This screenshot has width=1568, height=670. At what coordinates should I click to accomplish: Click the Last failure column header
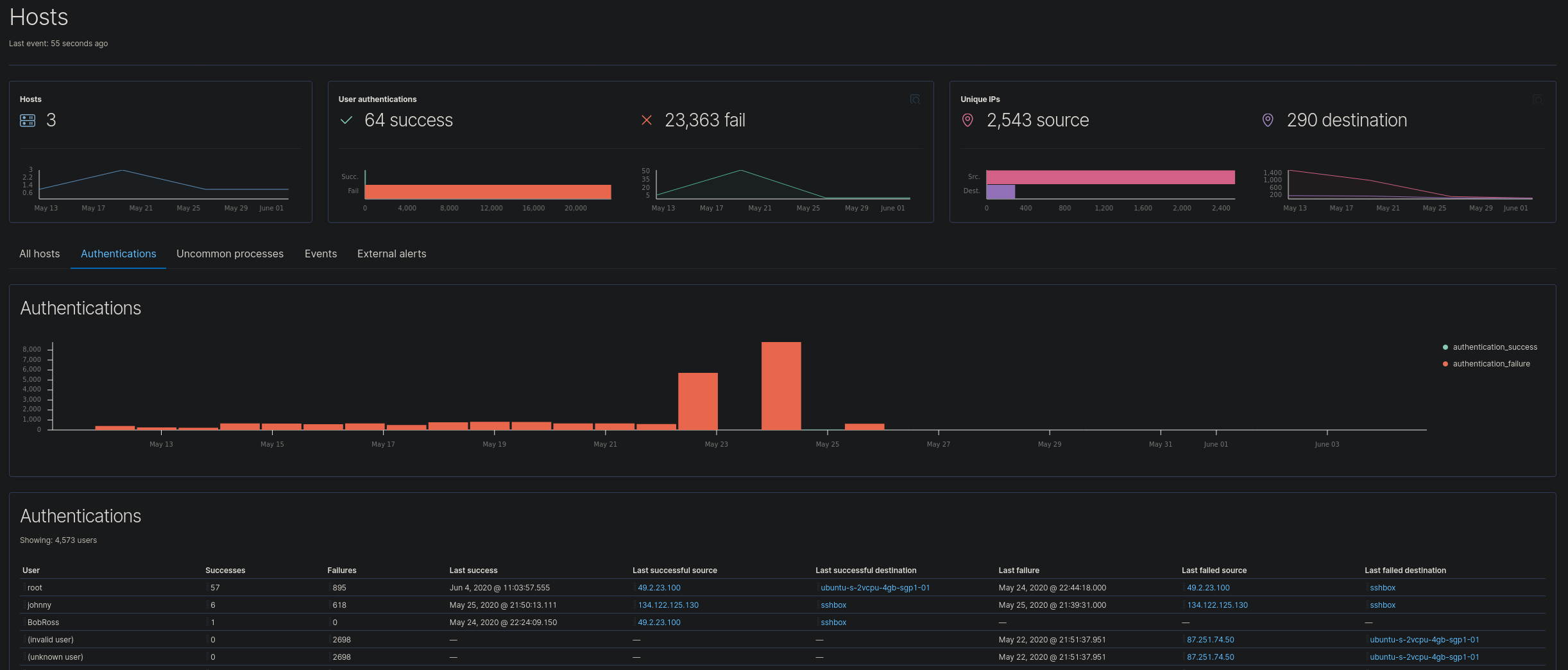pos(1019,571)
